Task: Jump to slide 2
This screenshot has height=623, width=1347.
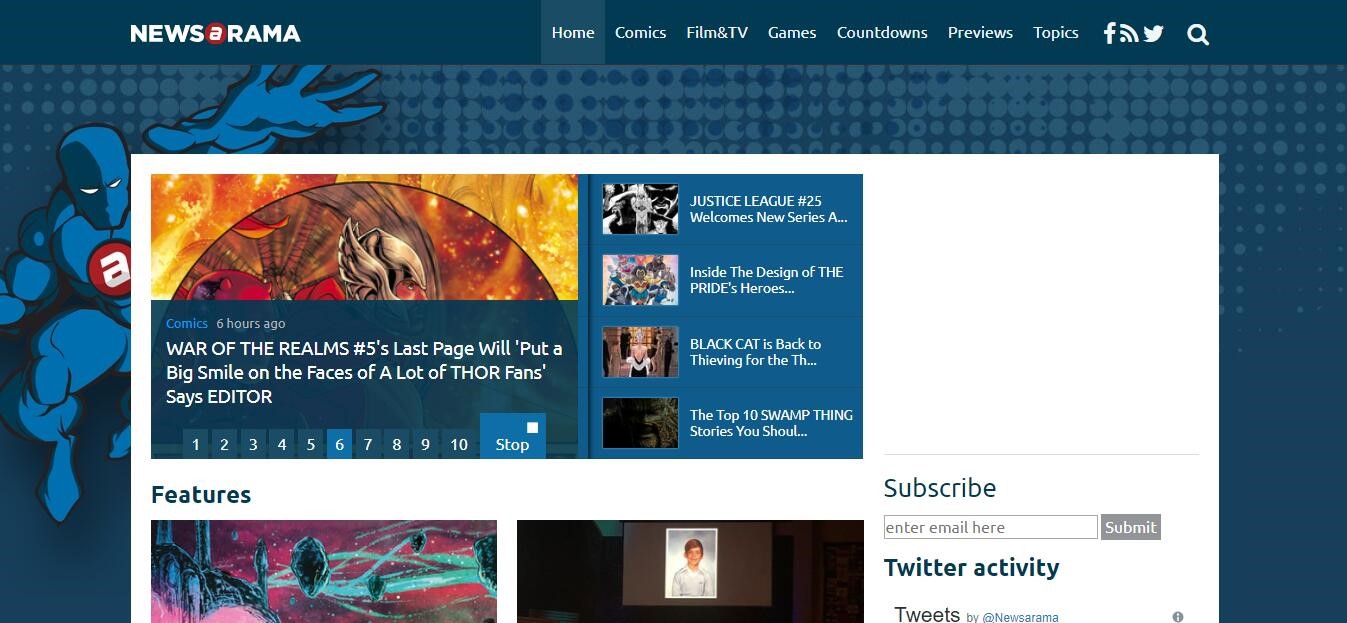Action: 224,444
